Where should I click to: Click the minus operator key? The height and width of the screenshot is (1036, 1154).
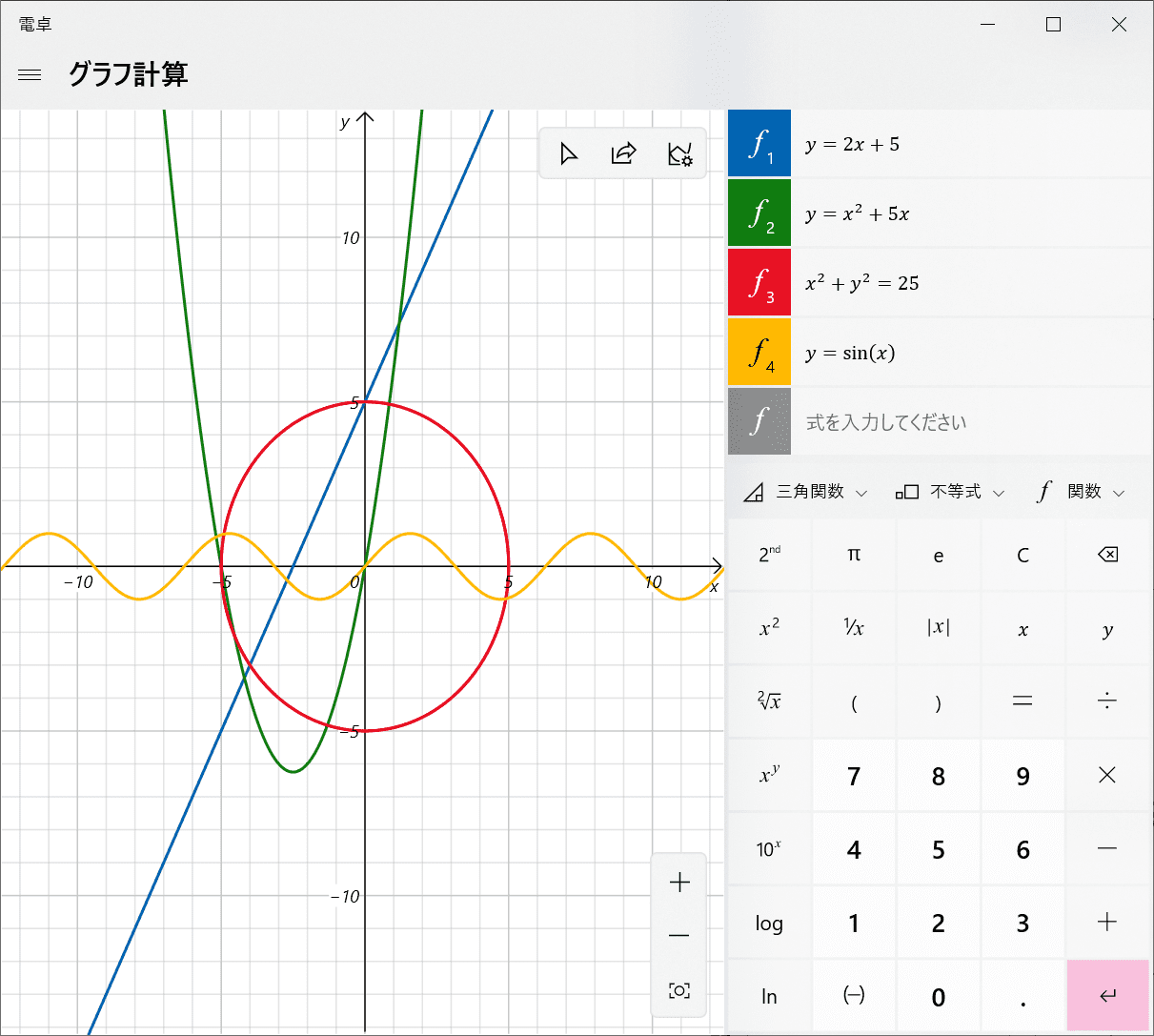[x=1107, y=848]
